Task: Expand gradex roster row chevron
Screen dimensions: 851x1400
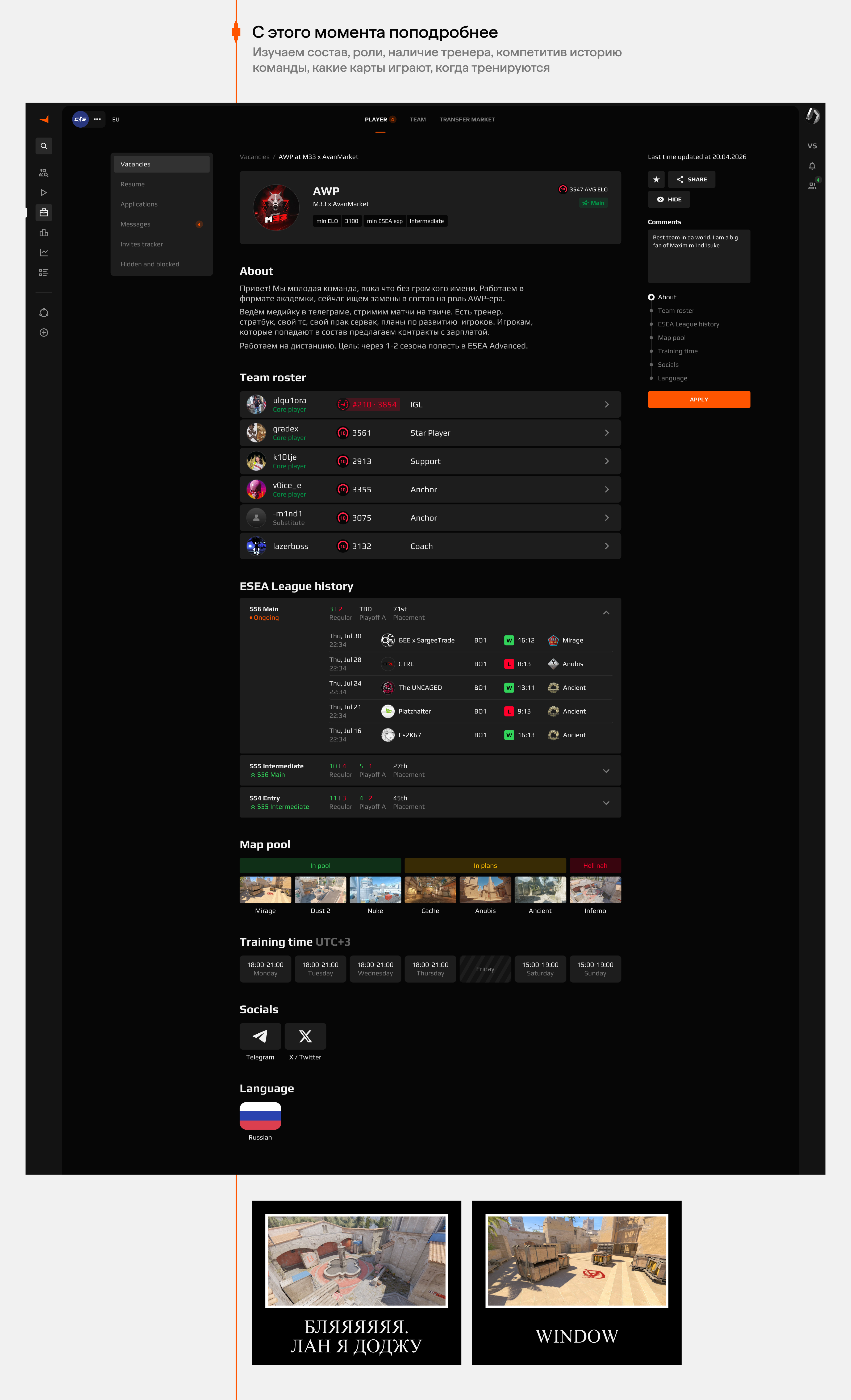Action: (x=607, y=433)
